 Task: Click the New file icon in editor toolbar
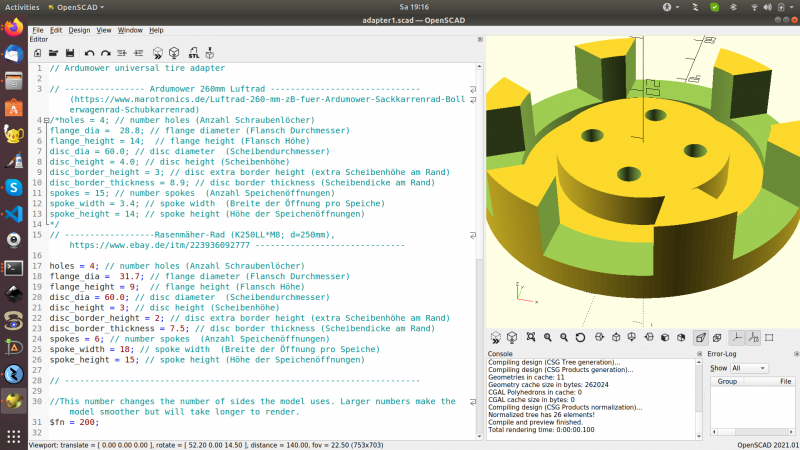(37, 53)
